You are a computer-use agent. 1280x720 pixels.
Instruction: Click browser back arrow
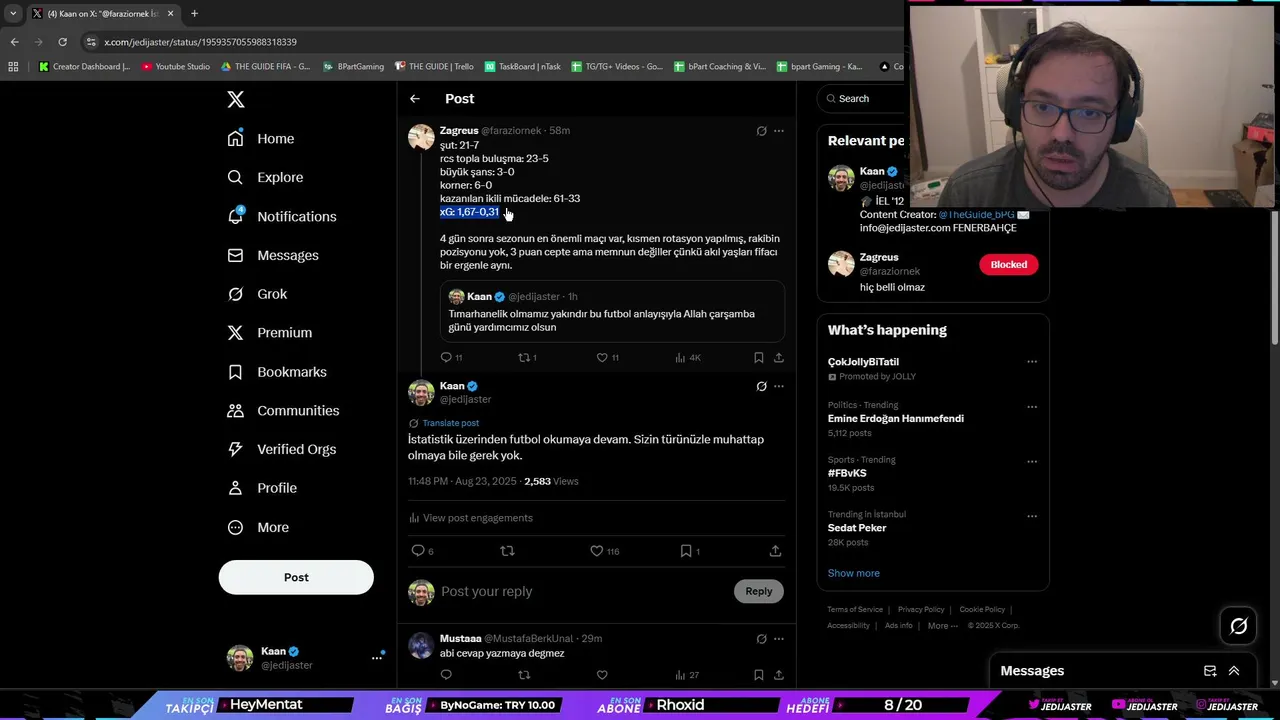(x=14, y=42)
